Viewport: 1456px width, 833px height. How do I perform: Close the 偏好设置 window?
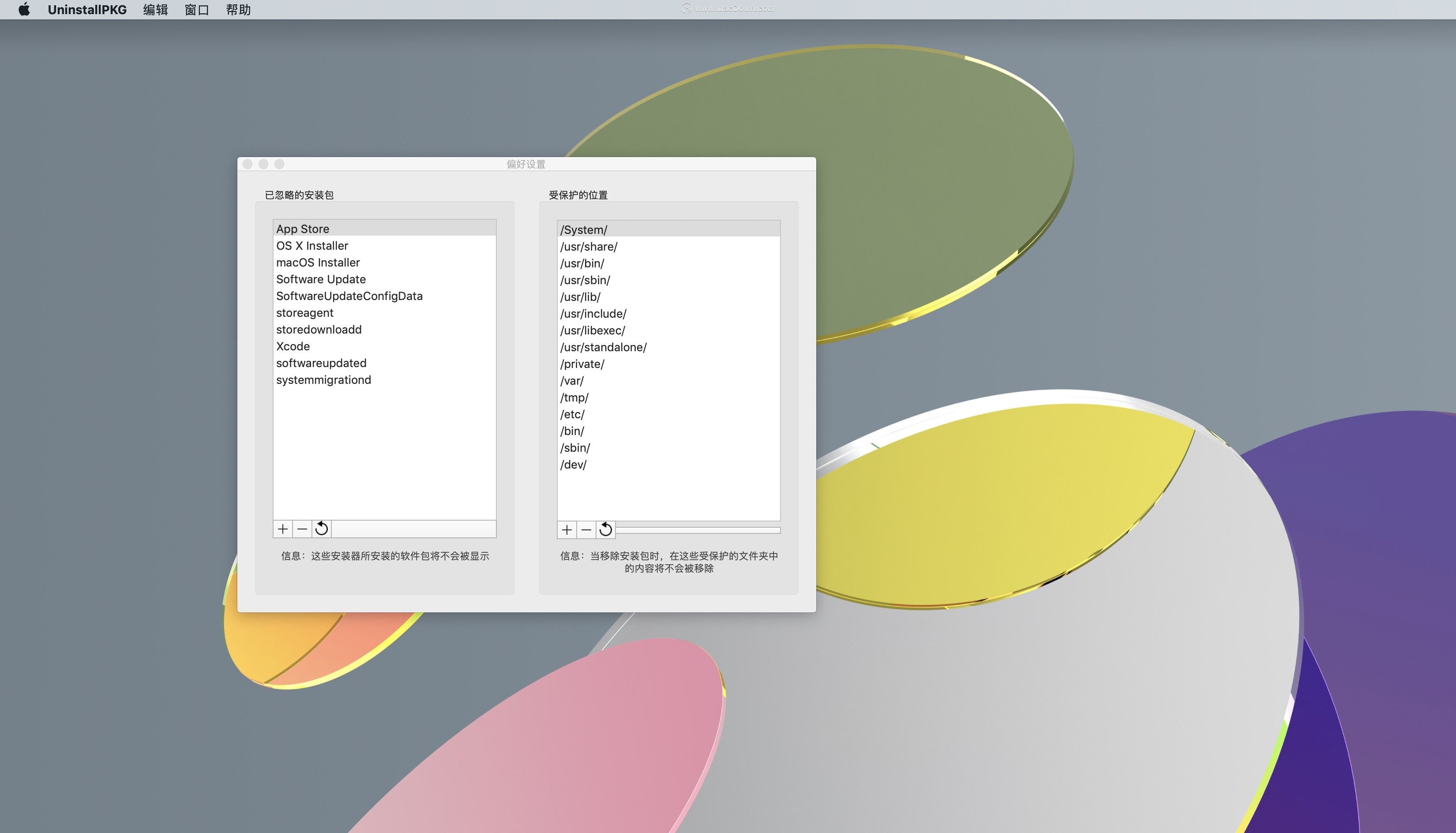tap(248, 164)
